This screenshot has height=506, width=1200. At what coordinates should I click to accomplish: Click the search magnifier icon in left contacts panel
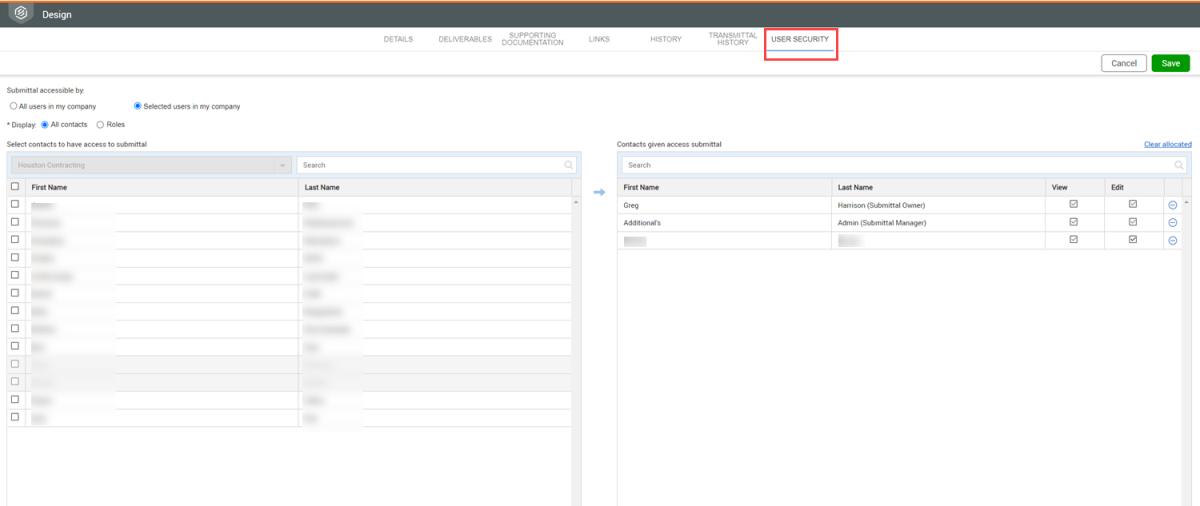click(x=569, y=165)
